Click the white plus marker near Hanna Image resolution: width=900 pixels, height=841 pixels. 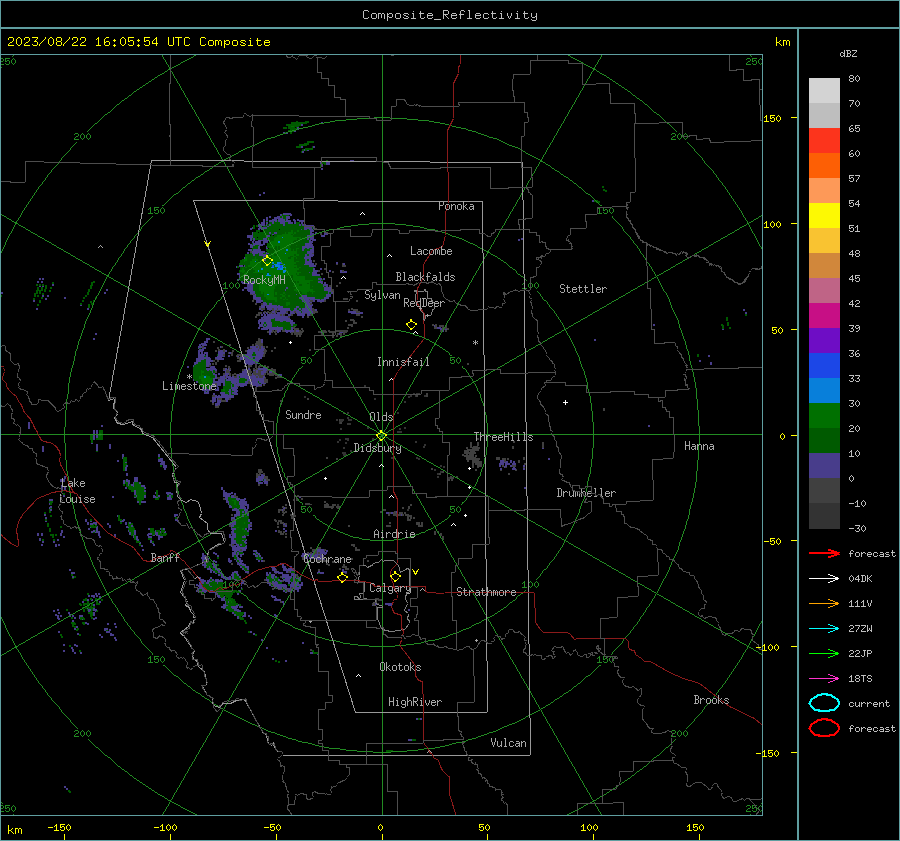point(565,402)
